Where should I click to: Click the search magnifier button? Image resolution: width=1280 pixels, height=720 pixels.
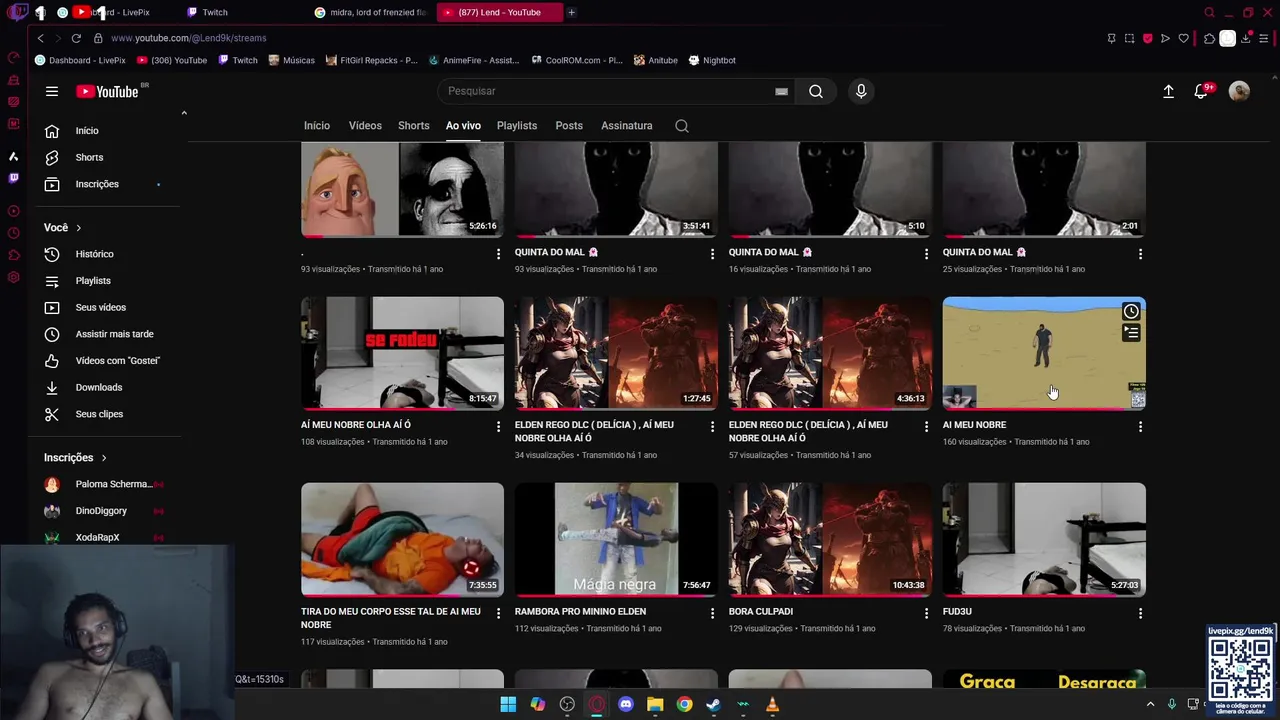pos(816,91)
